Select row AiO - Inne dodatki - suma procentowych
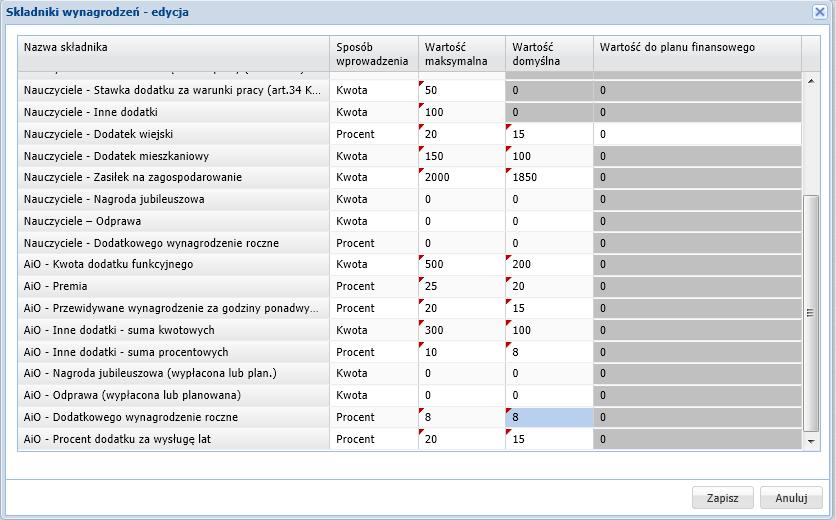 point(409,351)
